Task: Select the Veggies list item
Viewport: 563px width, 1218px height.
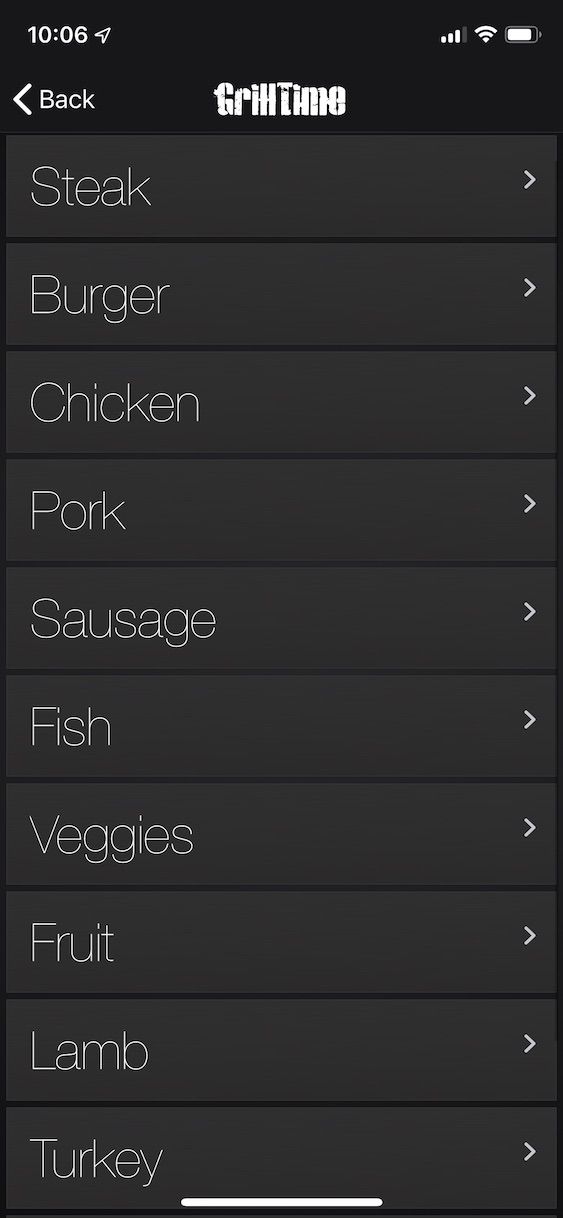Action: pos(281,834)
